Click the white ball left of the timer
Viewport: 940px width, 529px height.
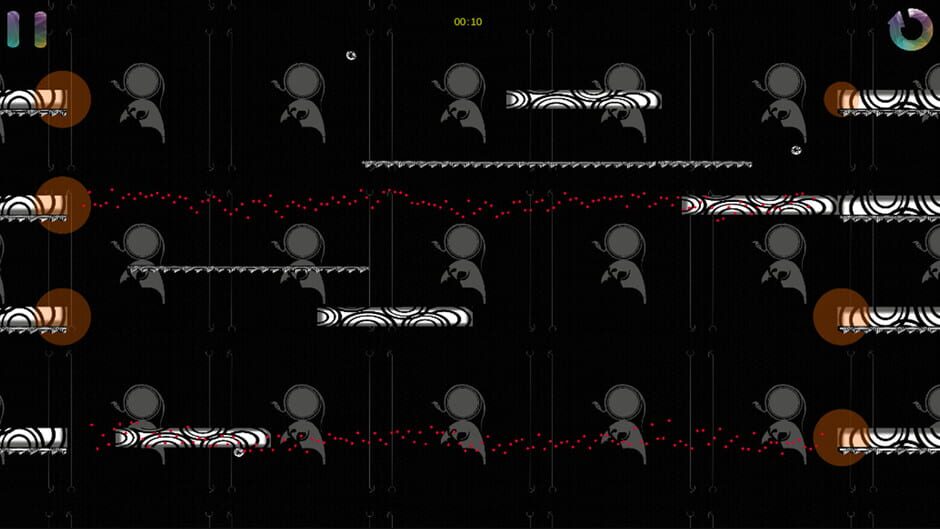(351, 56)
